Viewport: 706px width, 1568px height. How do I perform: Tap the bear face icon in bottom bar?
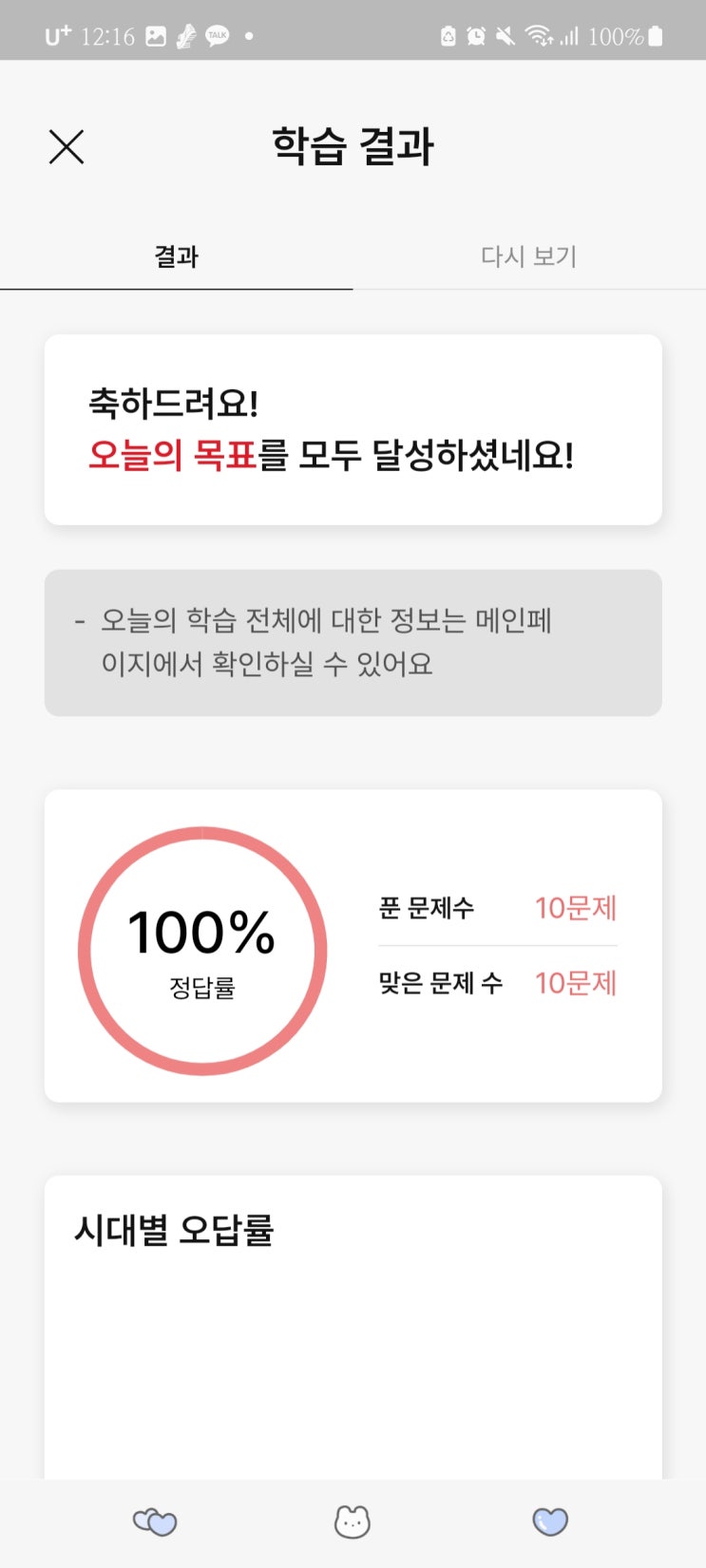point(353,1522)
